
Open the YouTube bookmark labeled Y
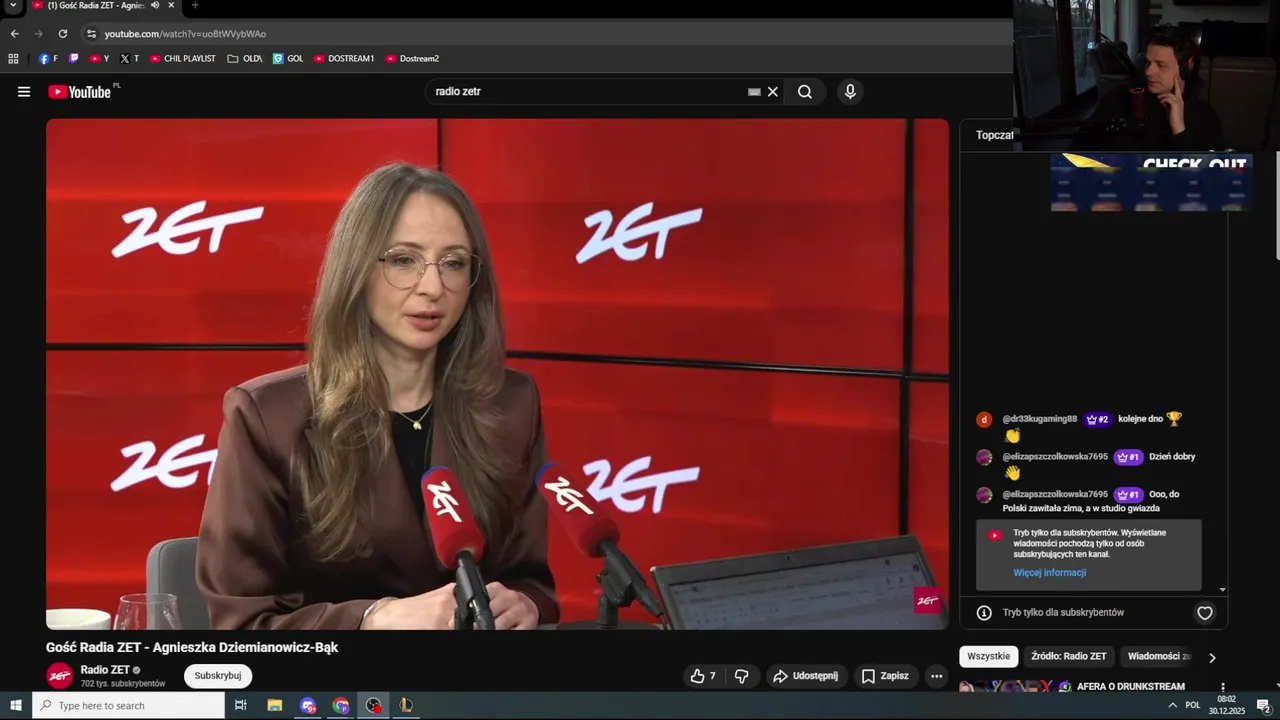[x=99, y=59]
